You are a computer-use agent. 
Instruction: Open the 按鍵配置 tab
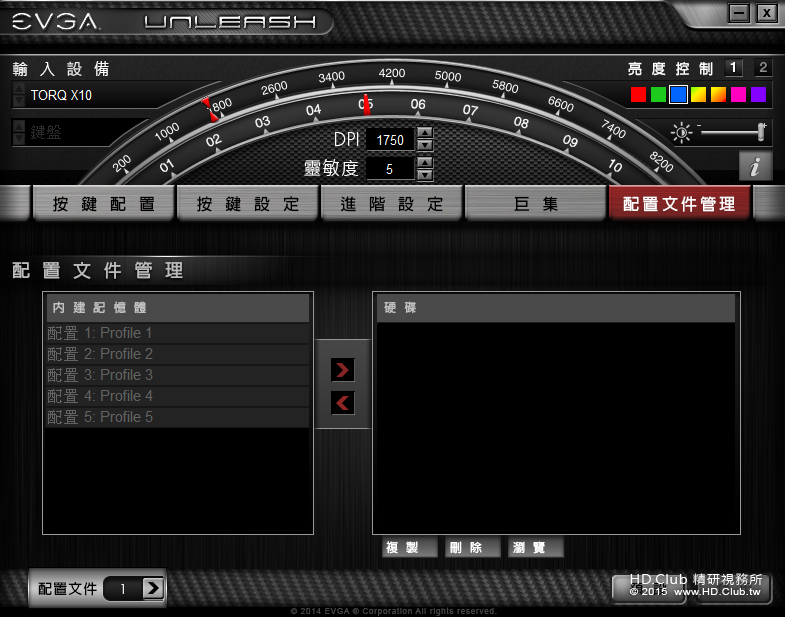[x=104, y=203]
